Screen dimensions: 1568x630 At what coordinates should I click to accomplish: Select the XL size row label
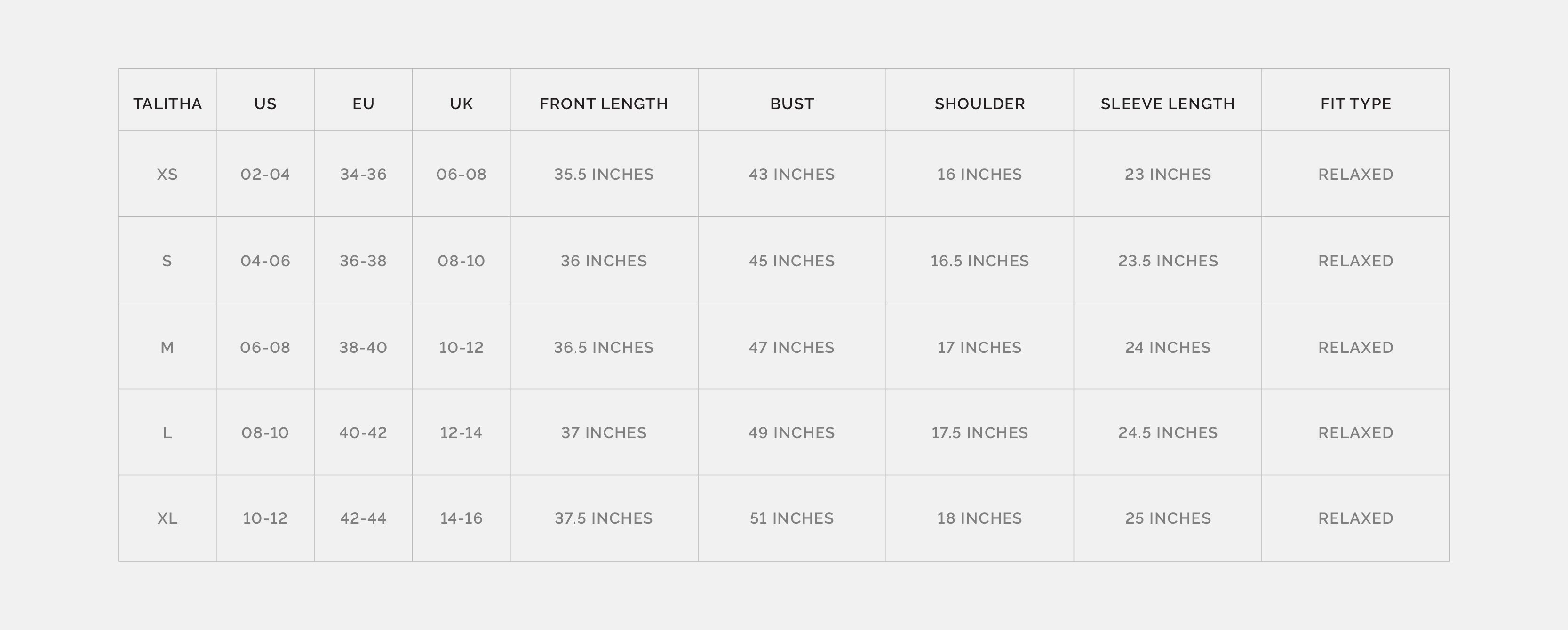[167, 518]
